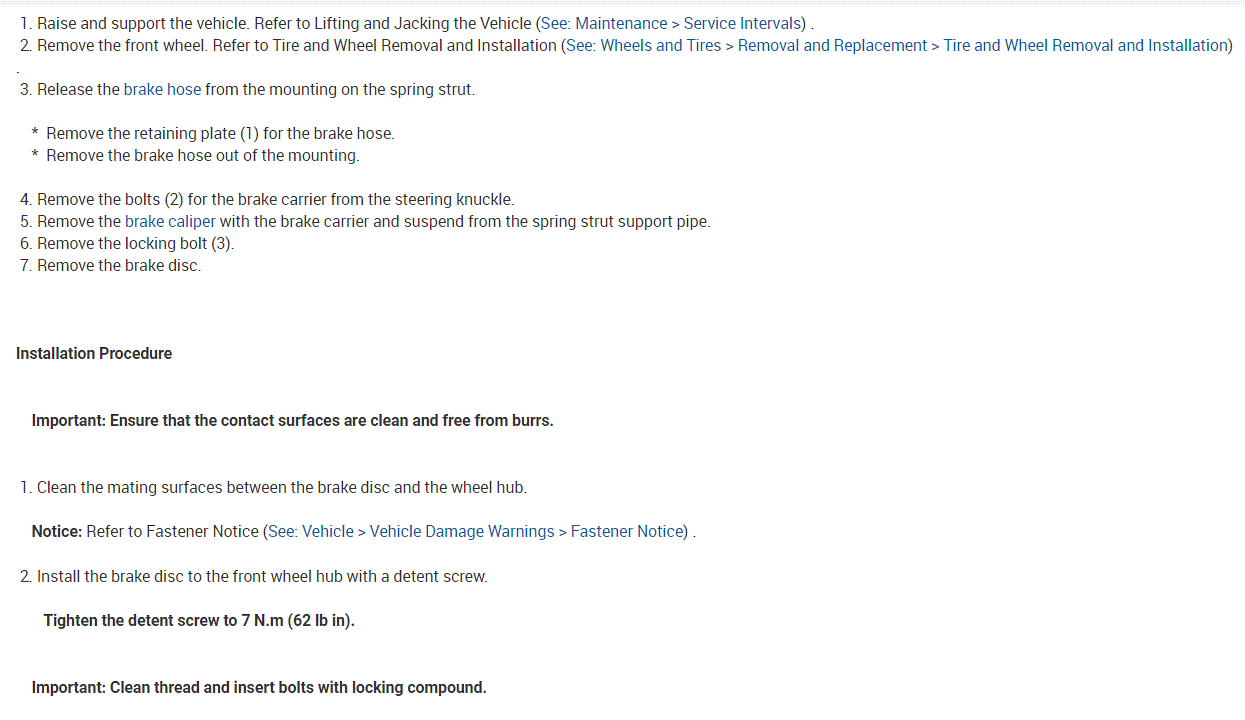
Task: Click the 'contact surfaces are clean' Important note
Action: pyautogui.click(x=292, y=420)
